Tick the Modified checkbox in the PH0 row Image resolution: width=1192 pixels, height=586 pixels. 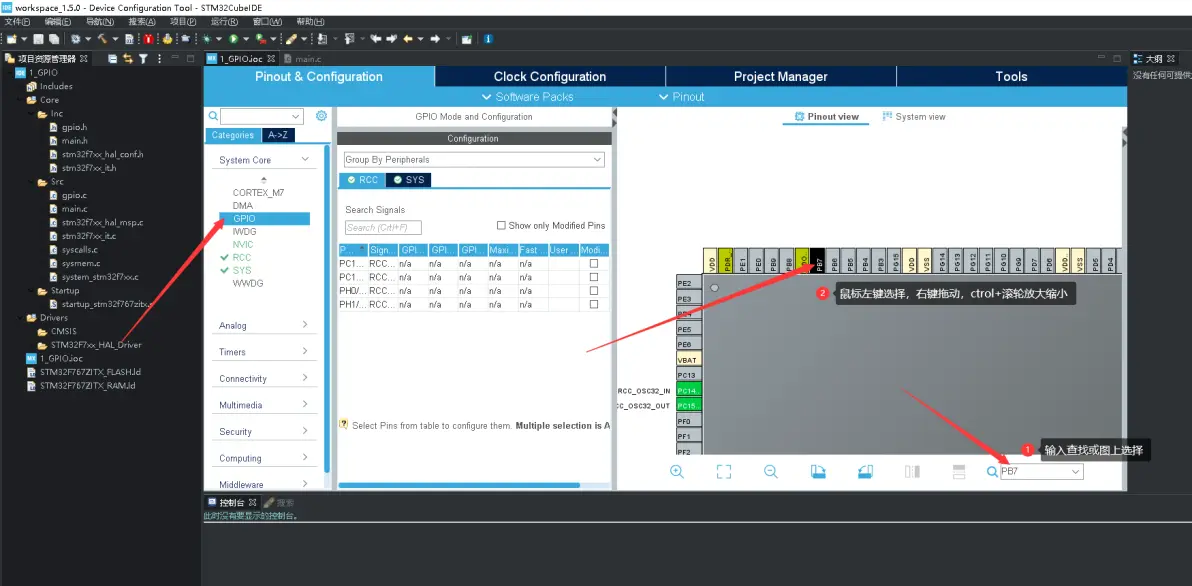pyautogui.click(x=594, y=290)
